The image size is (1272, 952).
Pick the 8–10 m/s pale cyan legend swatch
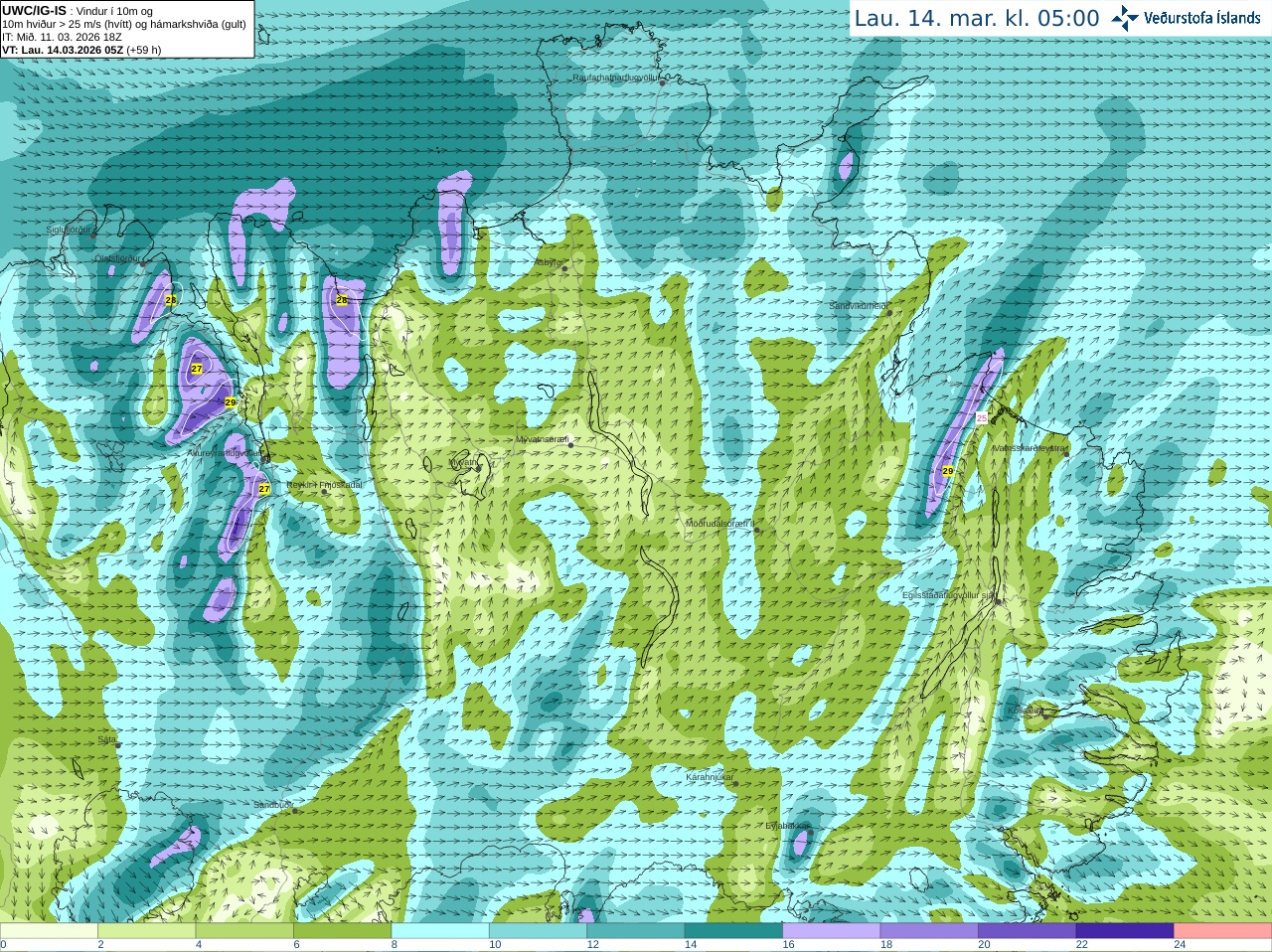coord(440,931)
